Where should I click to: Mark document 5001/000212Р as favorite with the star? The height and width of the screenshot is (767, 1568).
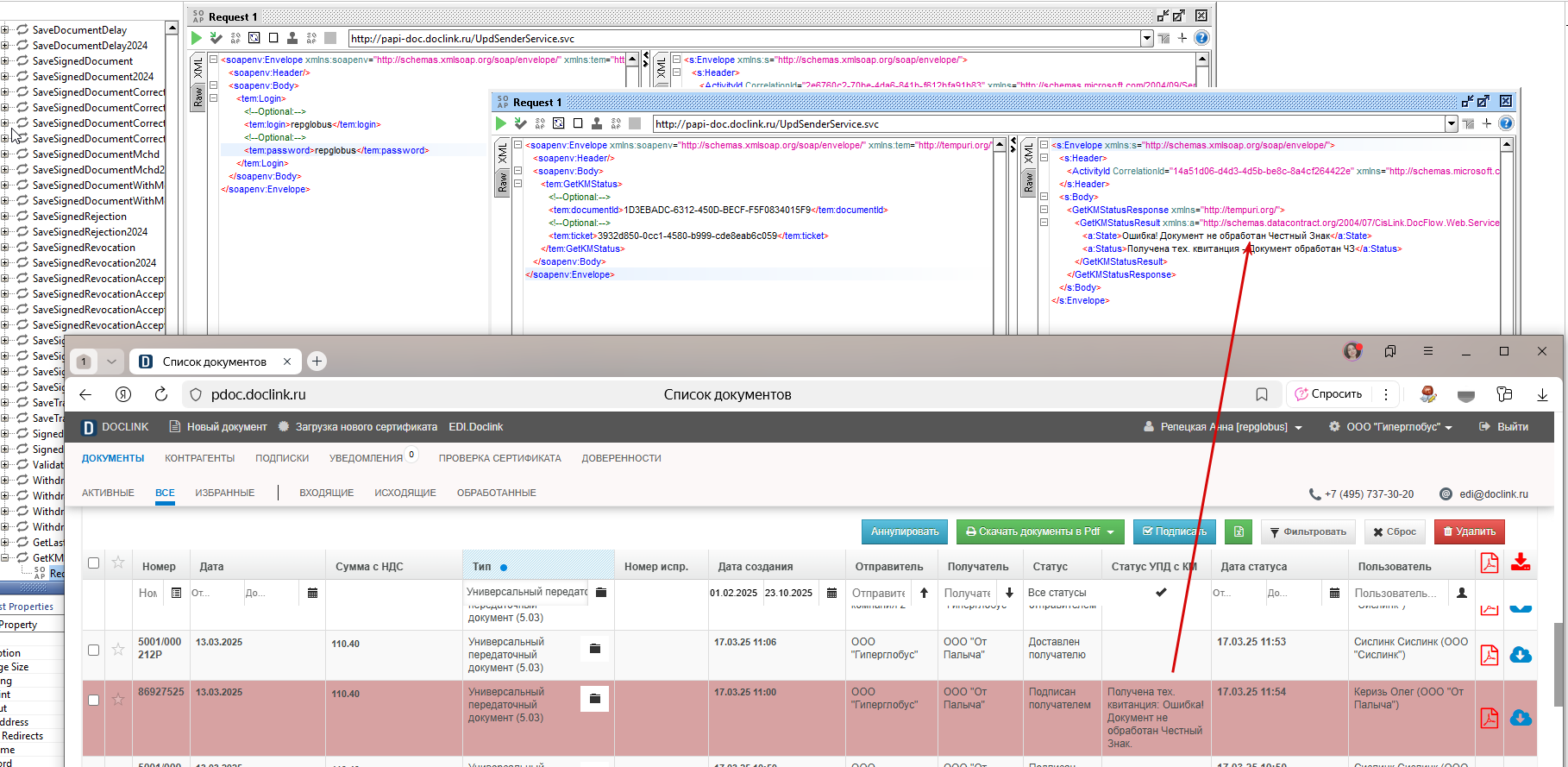click(118, 649)
